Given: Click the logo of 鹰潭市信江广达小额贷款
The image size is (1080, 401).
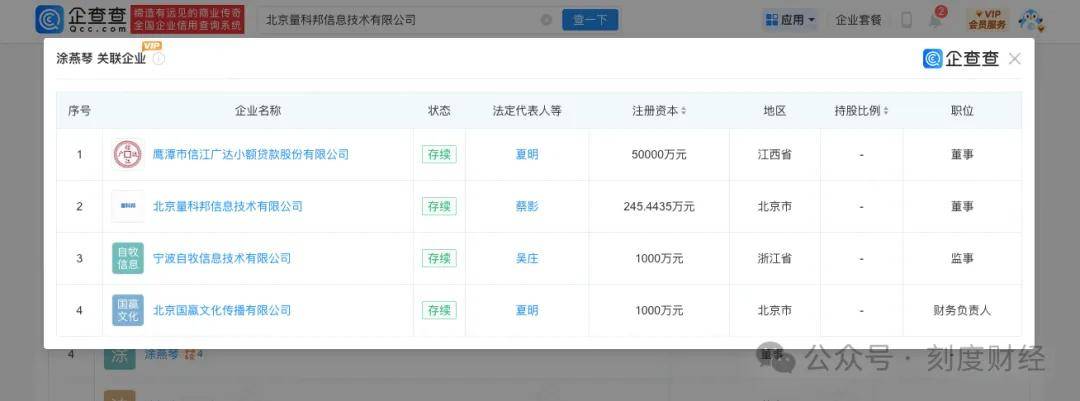Looking at the screenshot, I should tap(128, 154).
